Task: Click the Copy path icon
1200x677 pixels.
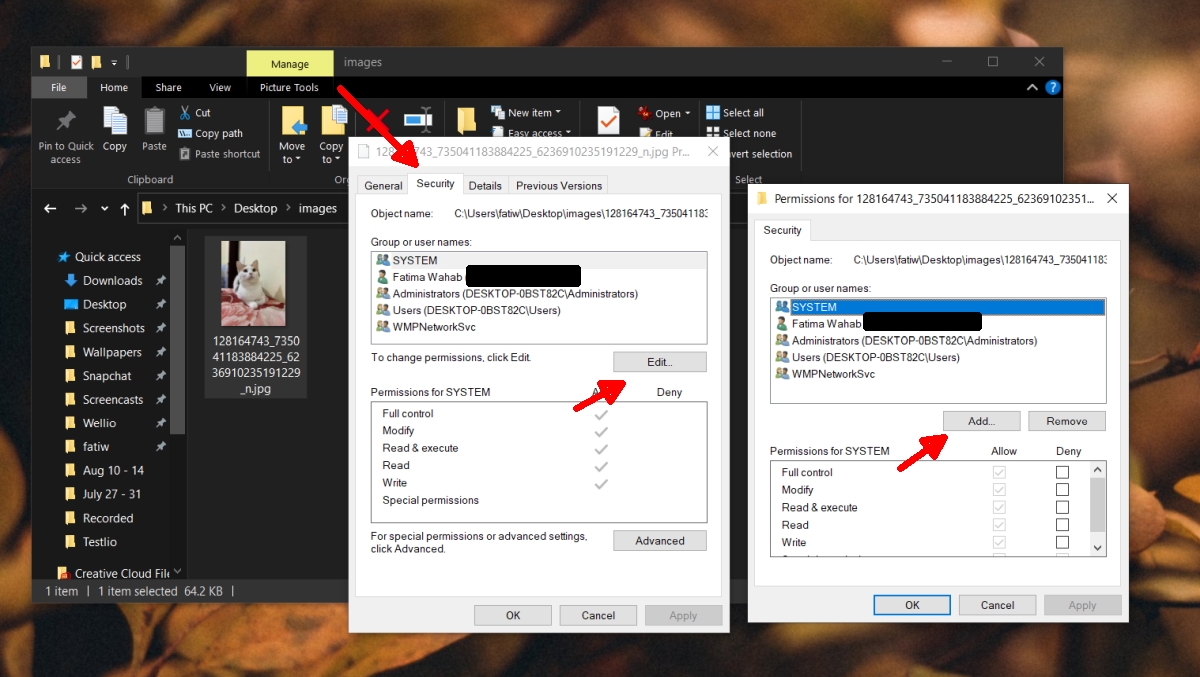Action: click(x=186, y=132)
